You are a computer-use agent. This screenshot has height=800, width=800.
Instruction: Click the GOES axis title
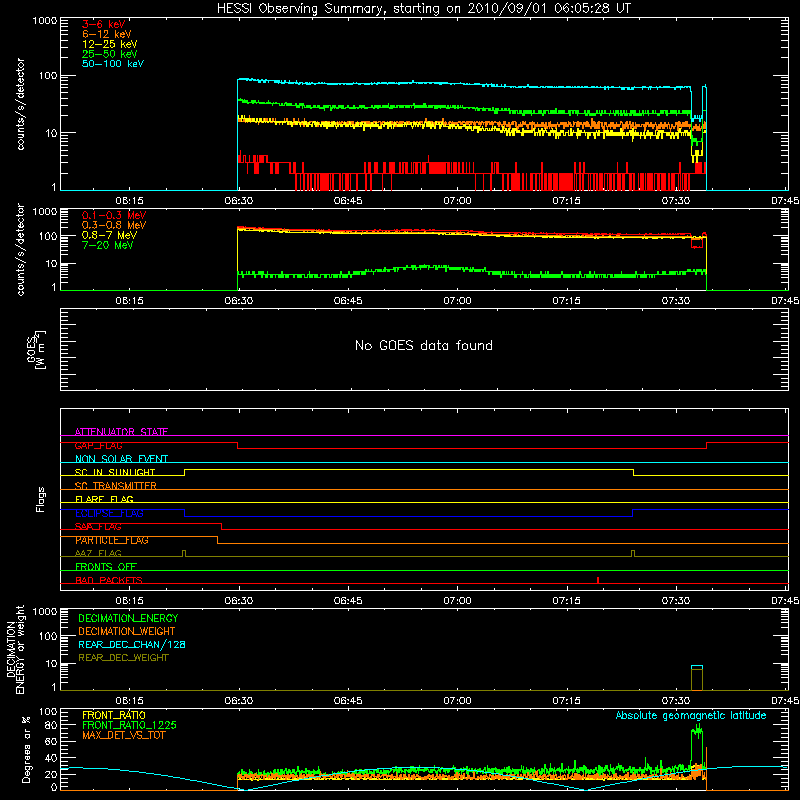pos(36,350)
